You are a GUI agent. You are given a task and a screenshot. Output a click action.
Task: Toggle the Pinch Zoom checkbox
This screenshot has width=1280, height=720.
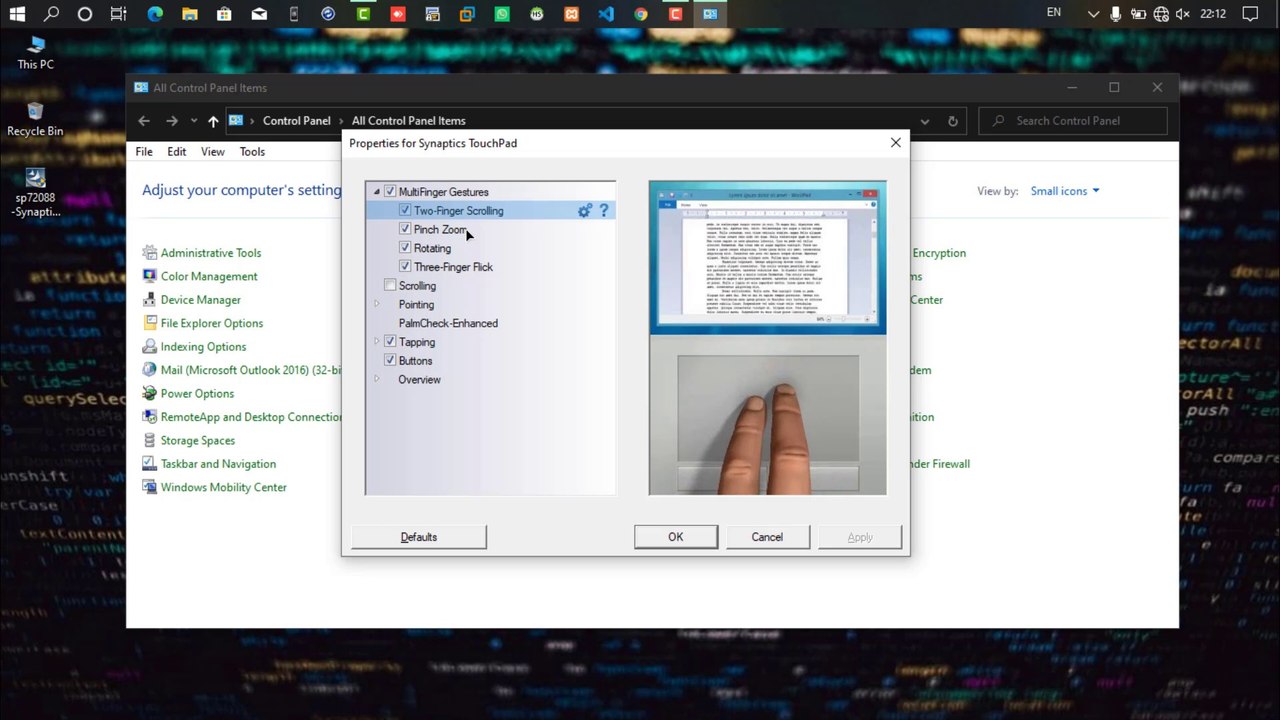click(405, 230)
